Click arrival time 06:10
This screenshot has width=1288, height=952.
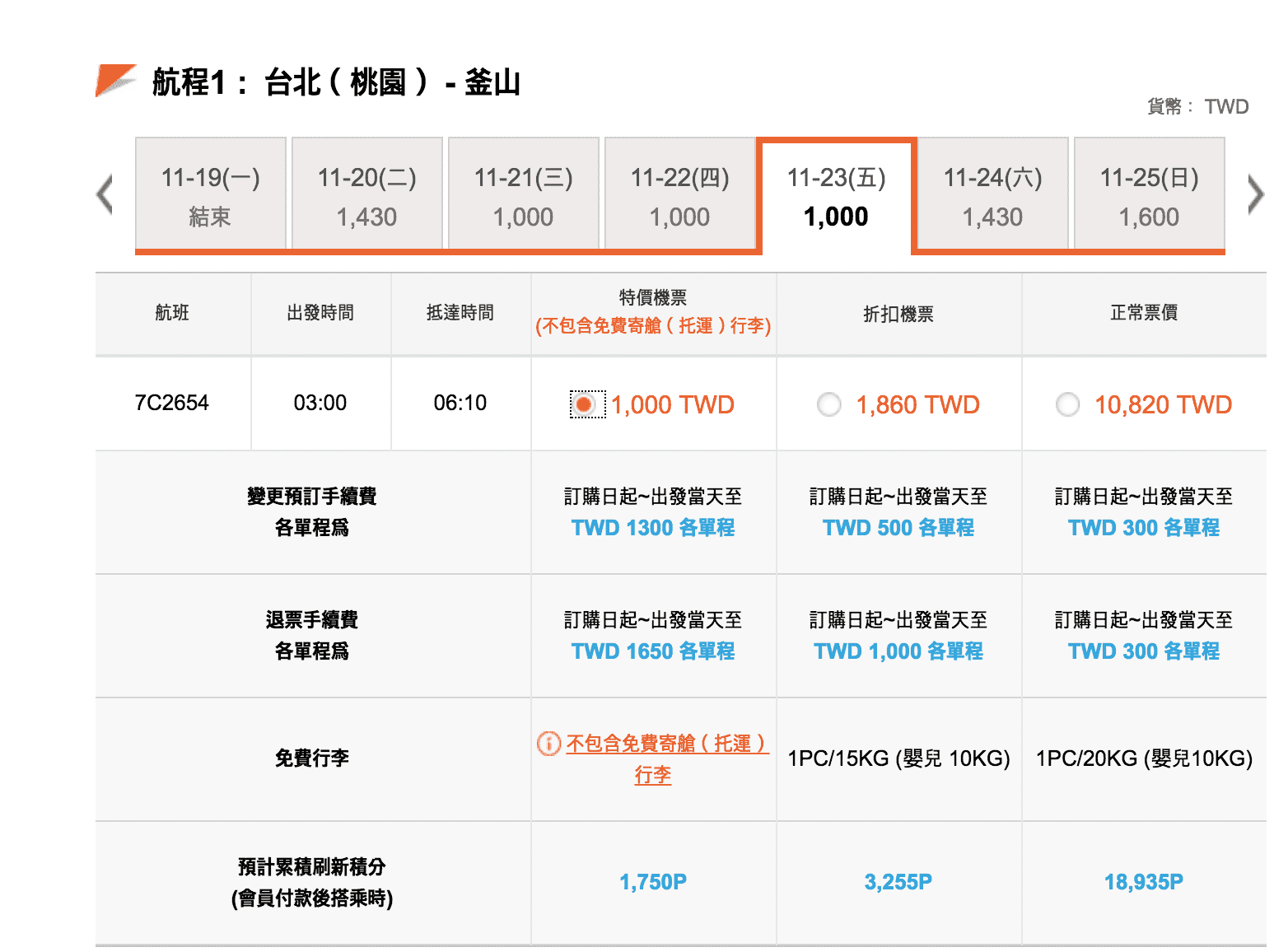point(460,403)
